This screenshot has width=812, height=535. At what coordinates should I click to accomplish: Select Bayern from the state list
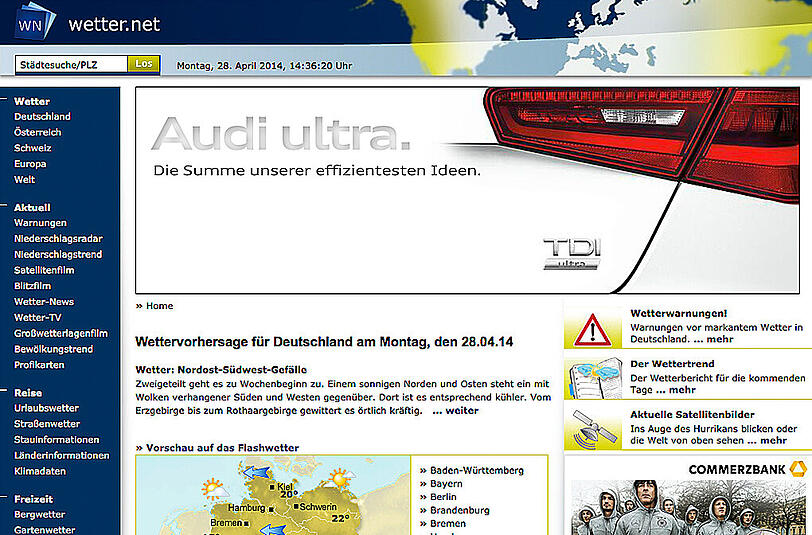point(446,484)
